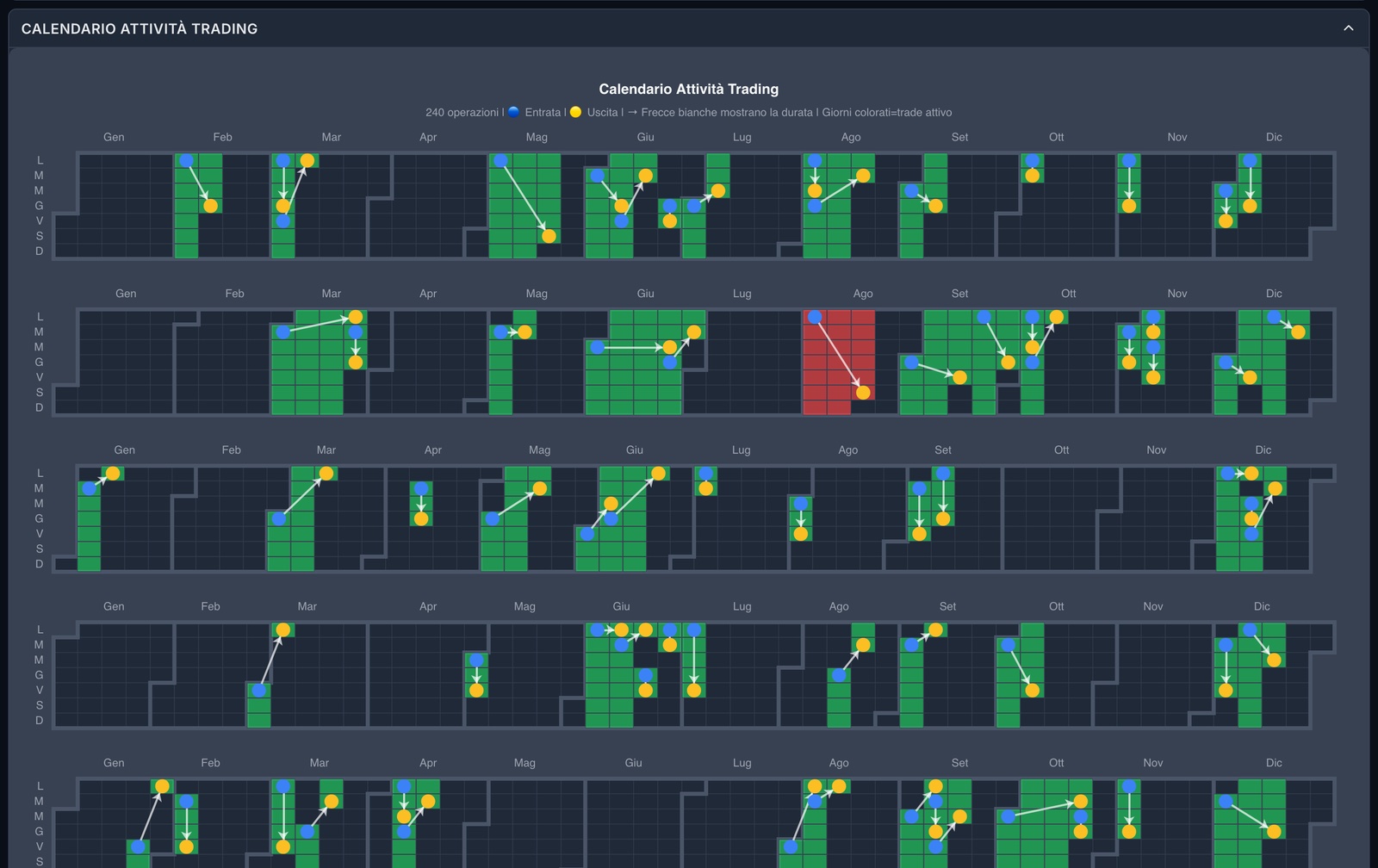
Task: Click the 'Ago' month label in the second calendar row
Action: tap(863, 294)
